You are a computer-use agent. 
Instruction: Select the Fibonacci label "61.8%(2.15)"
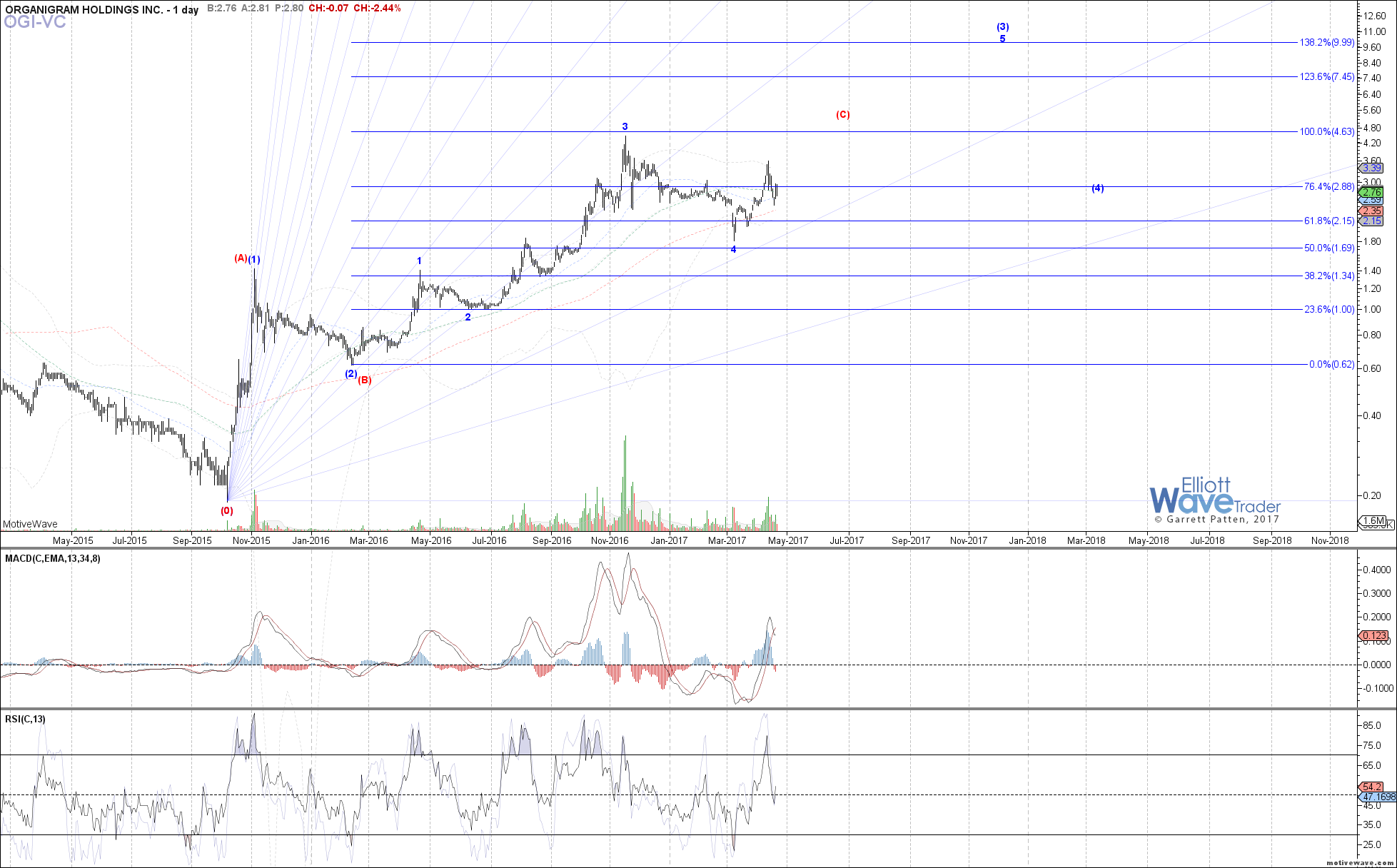tap(1328, 221)
